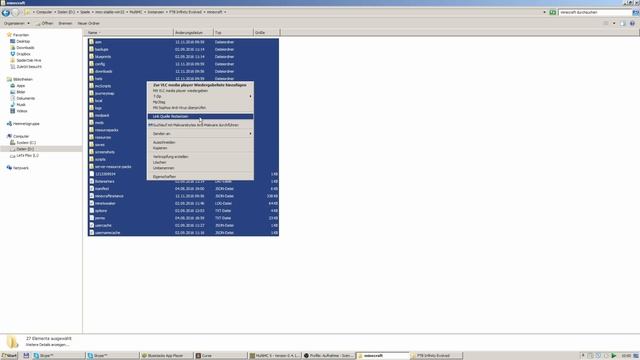Image resolution: width=640 pixels, height=360 pixels.
Task: Select Daten (D:) drive in sidebar
Action: 25,149
